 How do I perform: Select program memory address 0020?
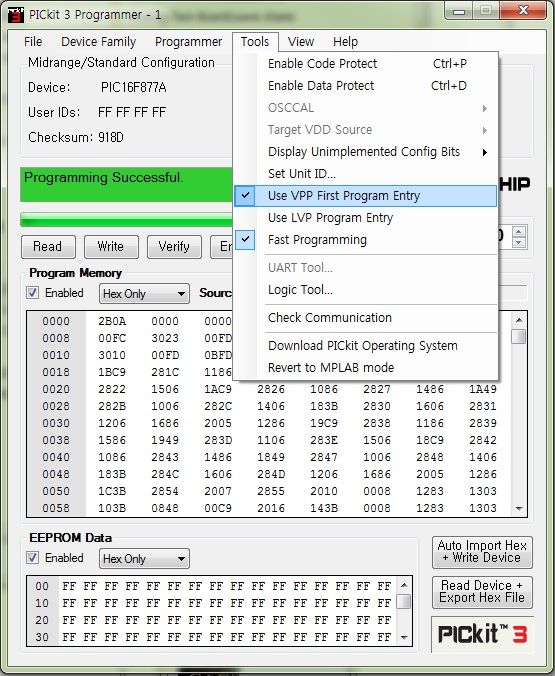[x=56, y=389]
